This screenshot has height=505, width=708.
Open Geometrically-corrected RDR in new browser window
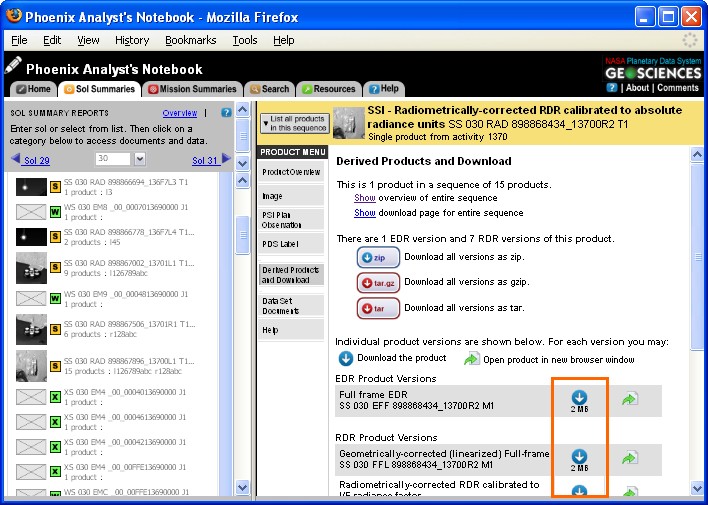[629, 458]
